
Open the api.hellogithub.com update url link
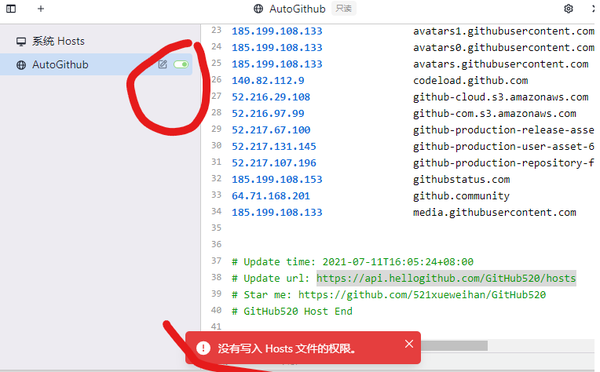pyautogui.click(x=446, y=278)
